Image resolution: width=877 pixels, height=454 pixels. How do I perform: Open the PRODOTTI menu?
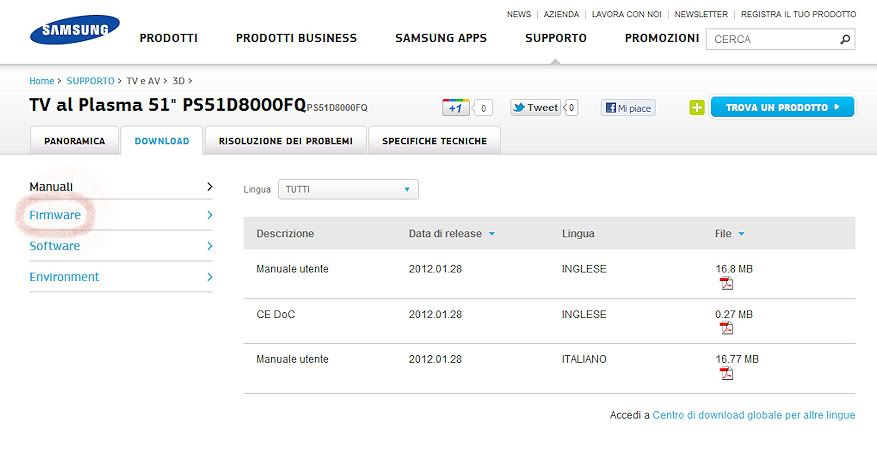[x=168, y=38]
